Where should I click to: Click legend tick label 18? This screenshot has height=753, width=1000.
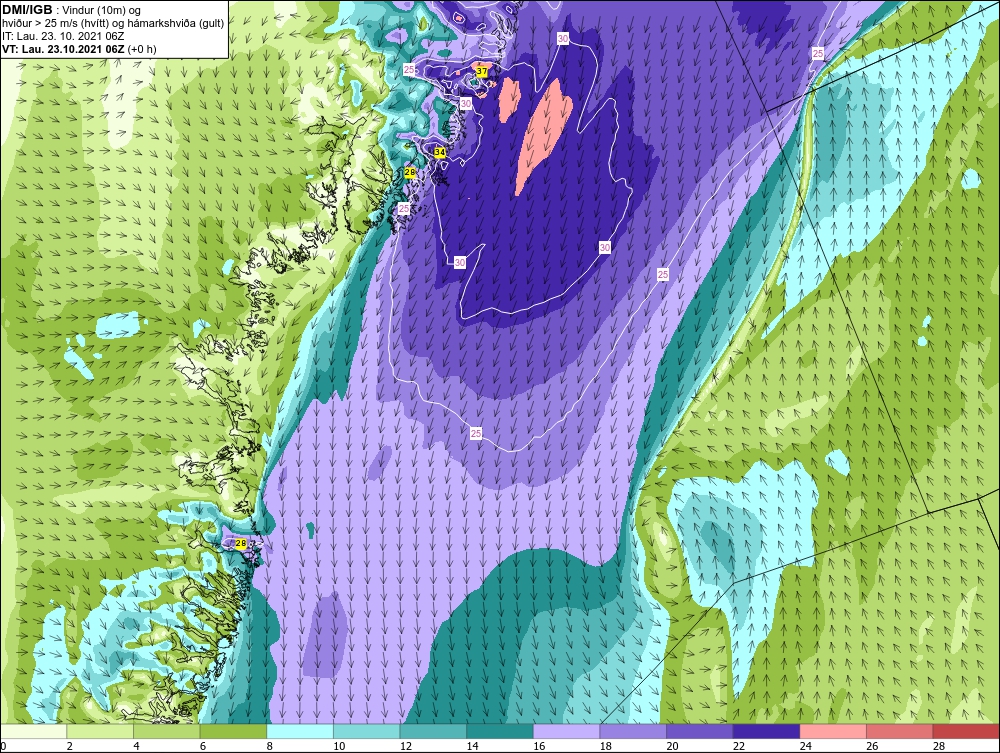point(606,746)
